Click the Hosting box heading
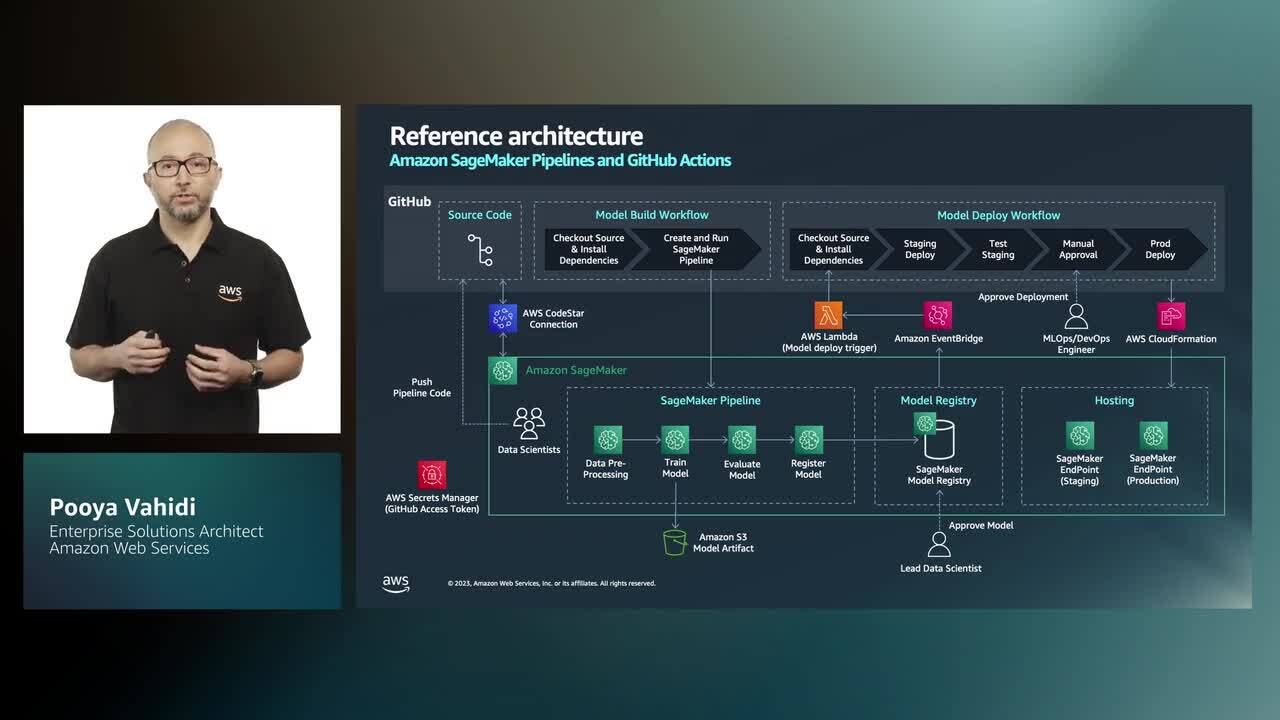The image size is (1280, 720). [1114, 400]
